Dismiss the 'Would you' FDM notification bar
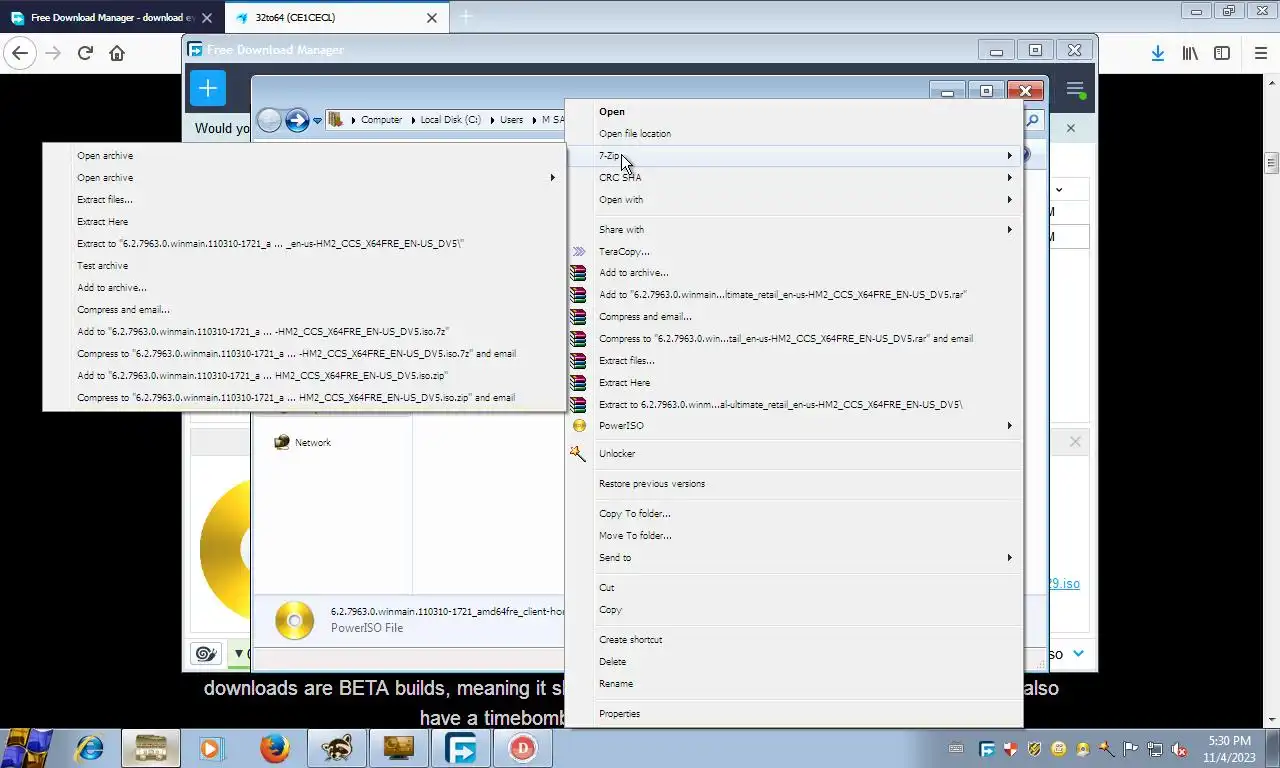This screenshot has height=768, width=1280. (x=1071, y=128)
